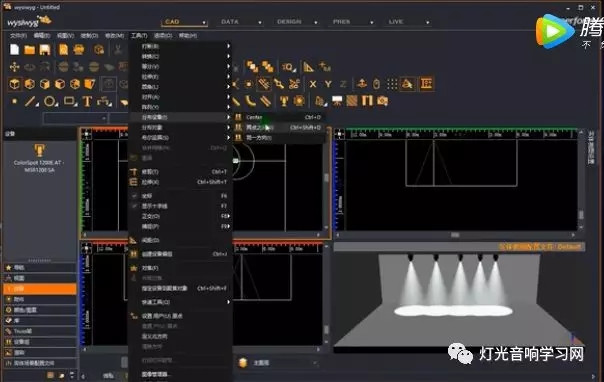The image size is (604, 382).
Task: Select the Circle drawing tool
Action: pyautogui.click(x=49, y=101)
